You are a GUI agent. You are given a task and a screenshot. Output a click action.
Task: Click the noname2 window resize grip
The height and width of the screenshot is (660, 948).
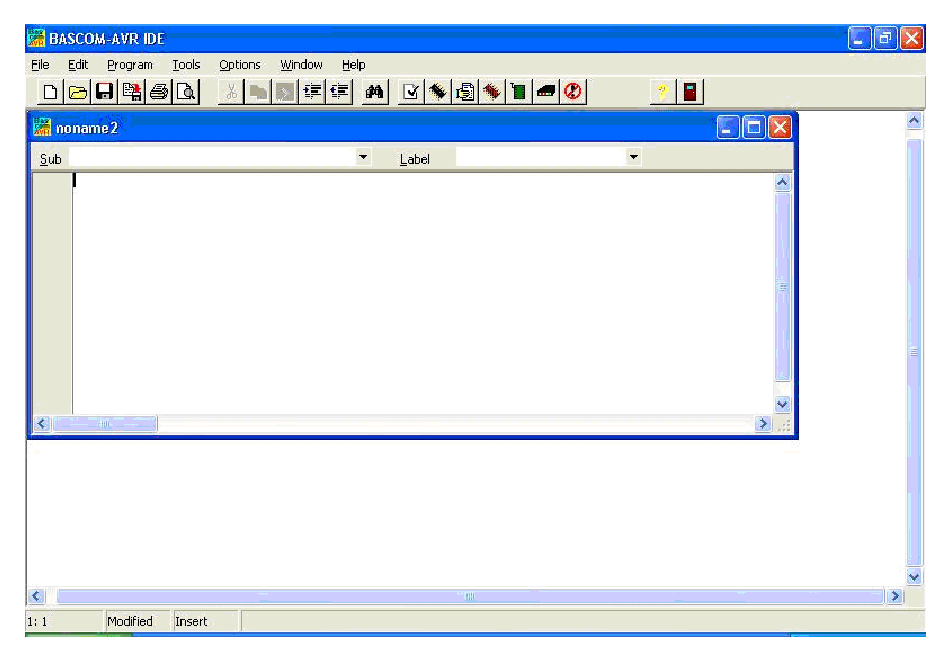(784, 425)
